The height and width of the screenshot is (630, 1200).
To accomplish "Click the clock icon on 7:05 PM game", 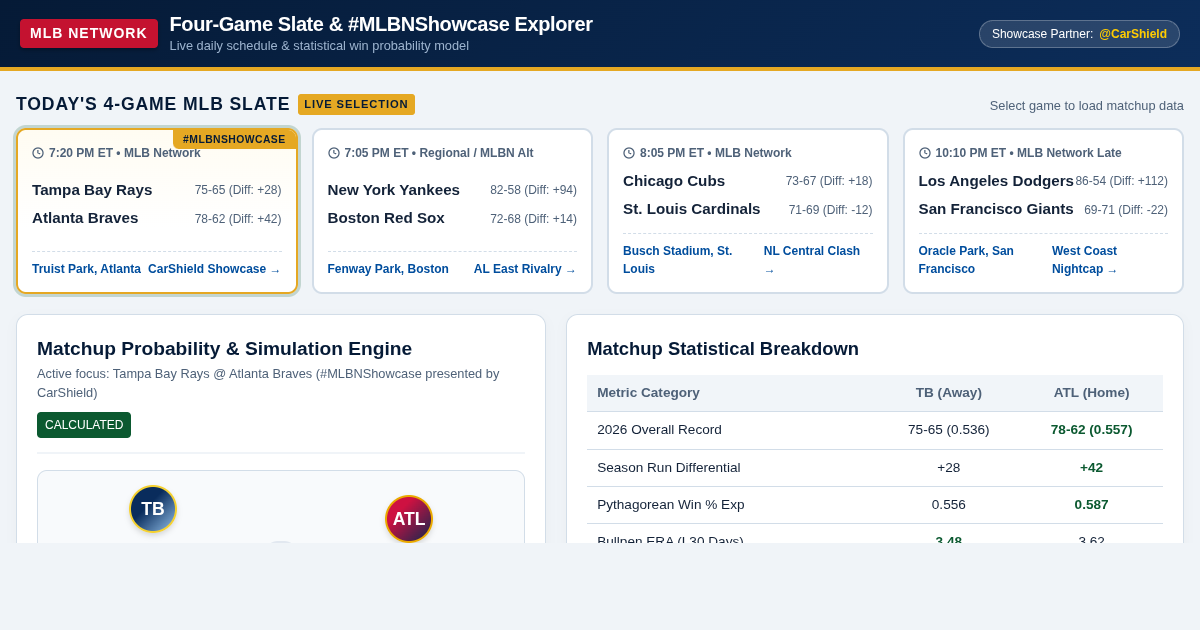I will (x=334, y=153).
